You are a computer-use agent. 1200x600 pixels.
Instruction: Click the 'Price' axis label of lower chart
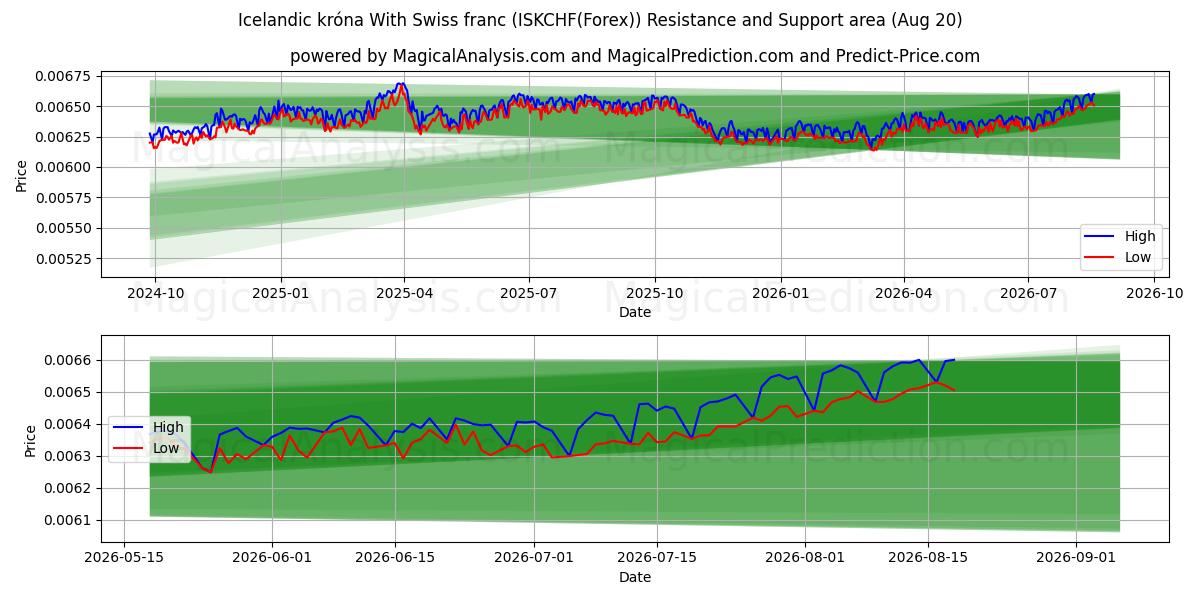coord(30,441)
